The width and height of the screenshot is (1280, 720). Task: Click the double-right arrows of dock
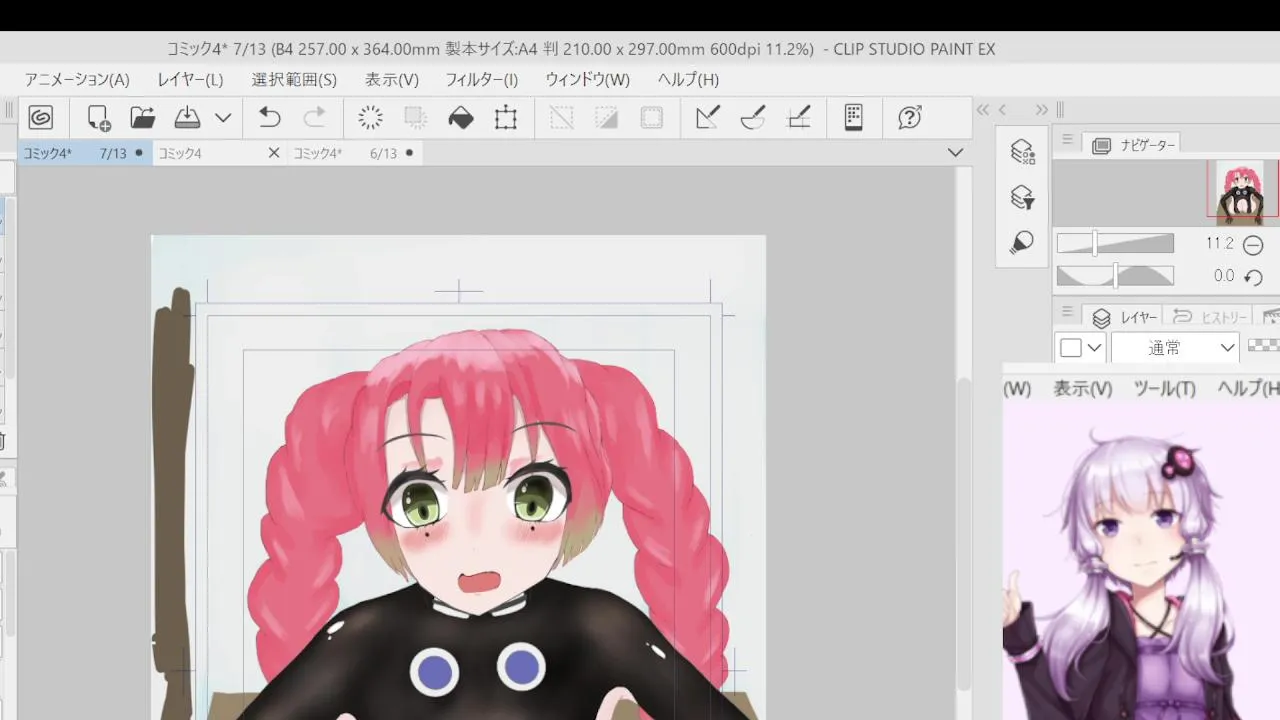point(1041,110)
